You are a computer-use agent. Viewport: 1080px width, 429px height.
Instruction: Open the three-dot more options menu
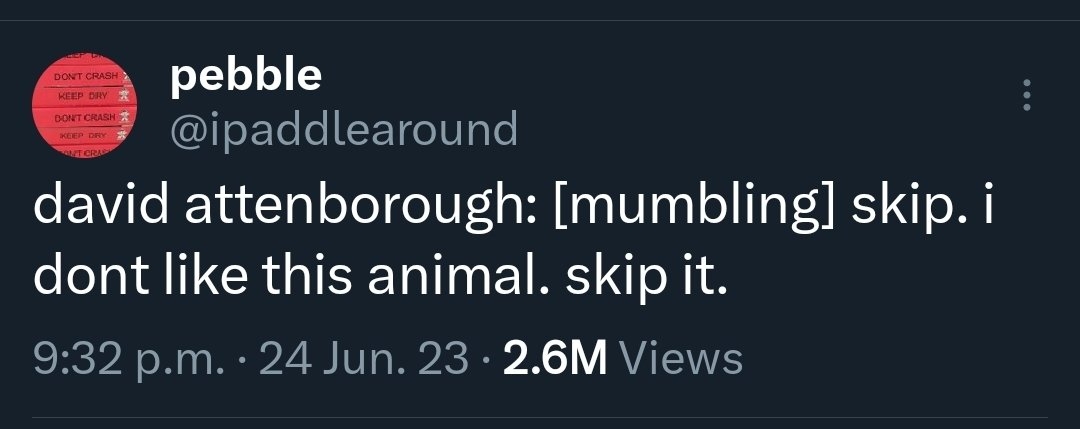tap(1026, 95)
